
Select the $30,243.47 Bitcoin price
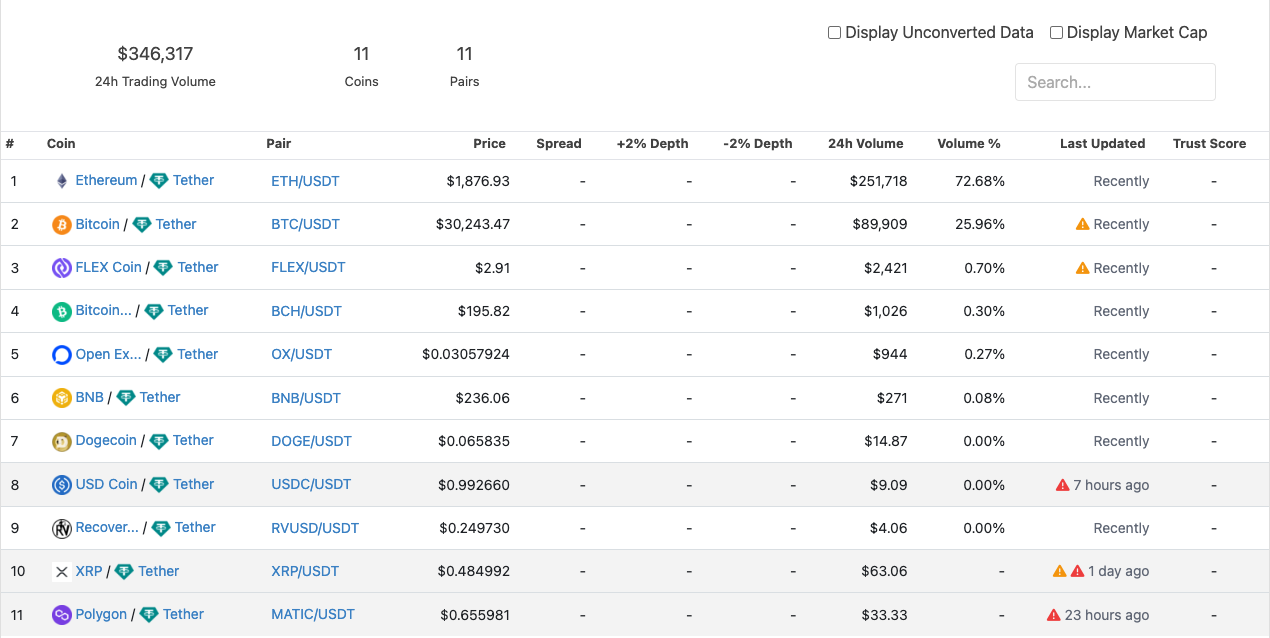click(x=473, y=224)
